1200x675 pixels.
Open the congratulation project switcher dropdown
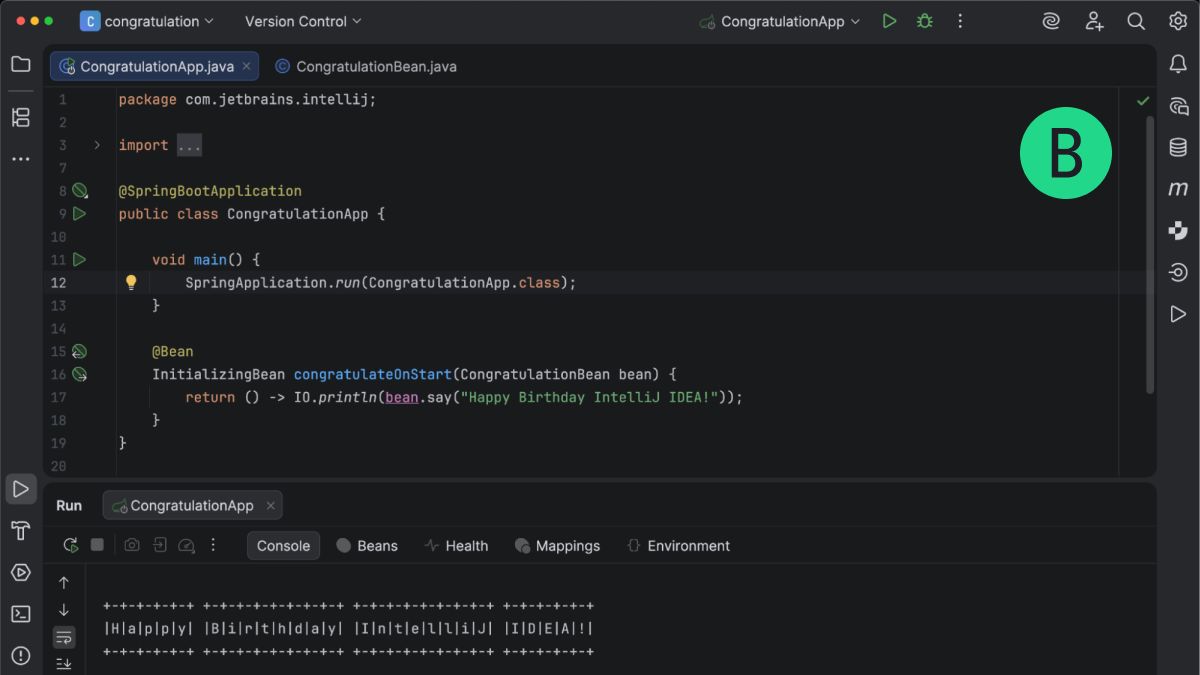(x=147, y=20)
